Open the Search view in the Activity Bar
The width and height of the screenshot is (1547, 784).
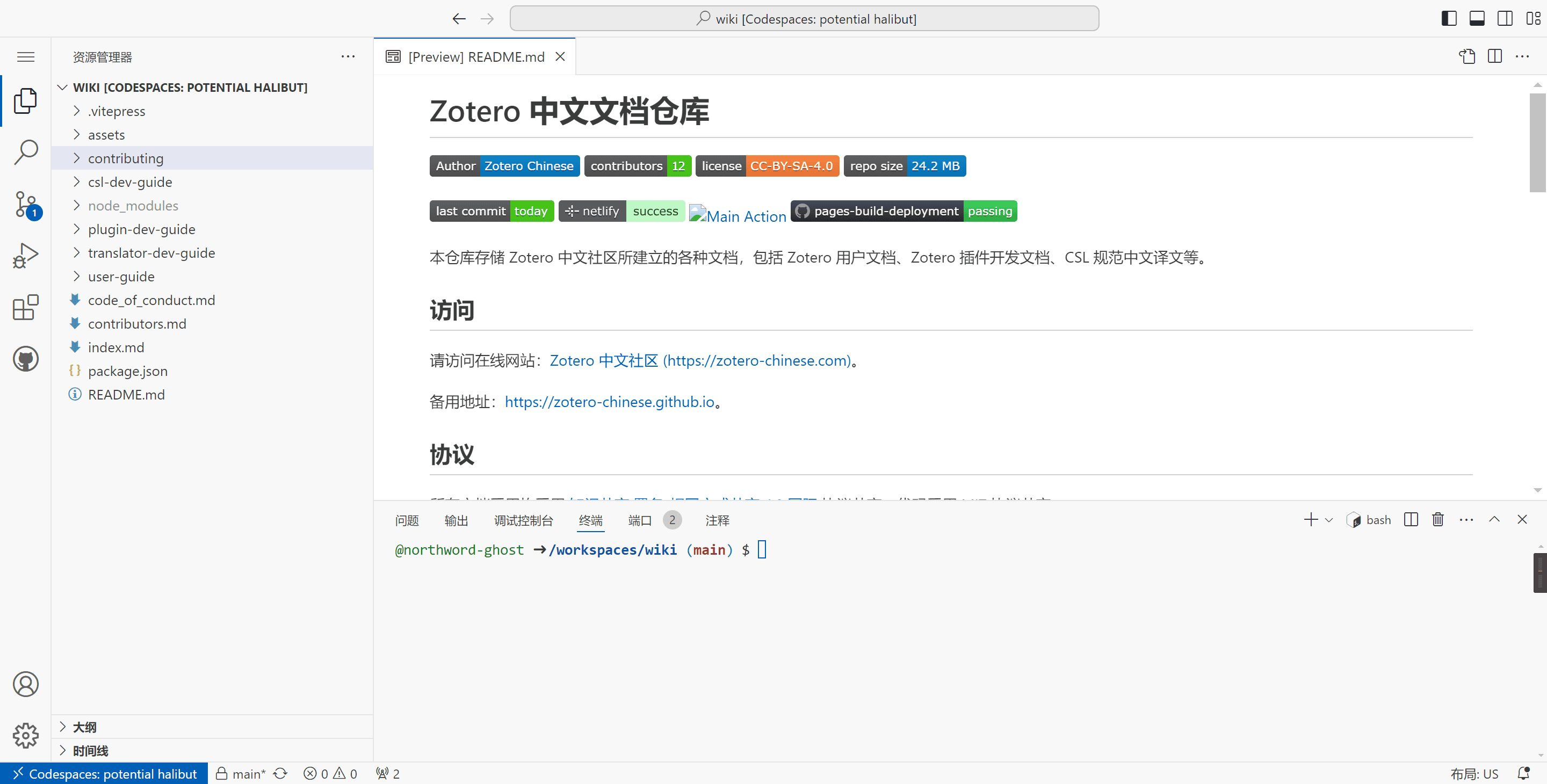pyautogui.click(x=25, y=153)
